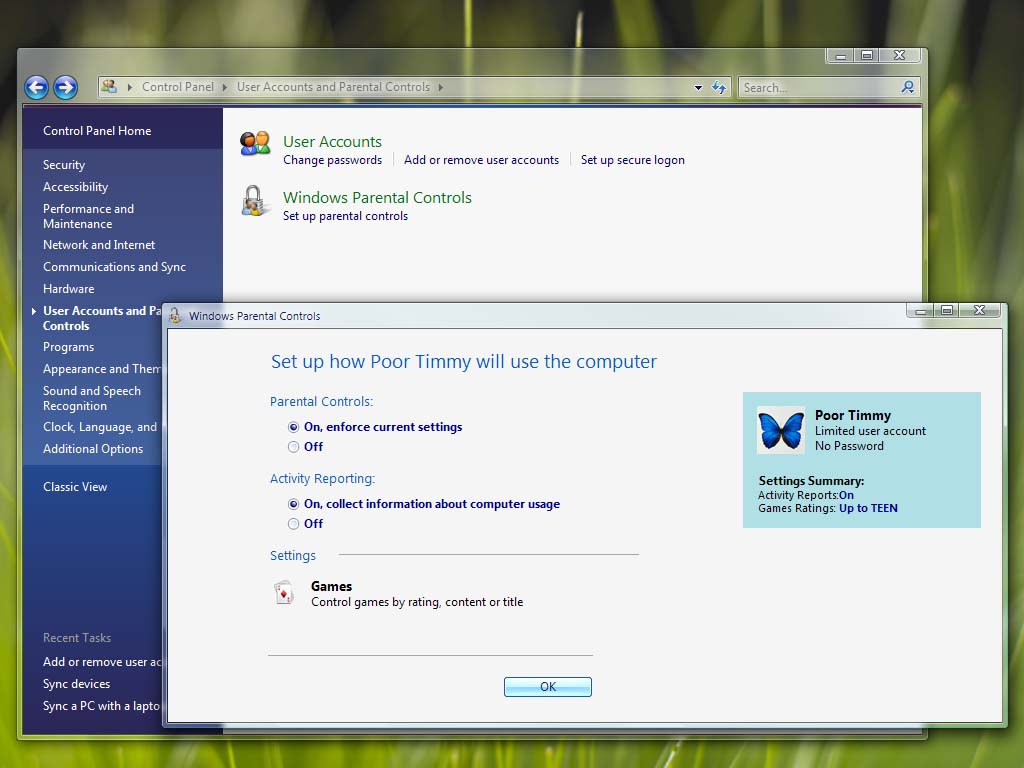Click the Games playing cards icon
The height and width of the screenshot is (768, 1024).
284,592
